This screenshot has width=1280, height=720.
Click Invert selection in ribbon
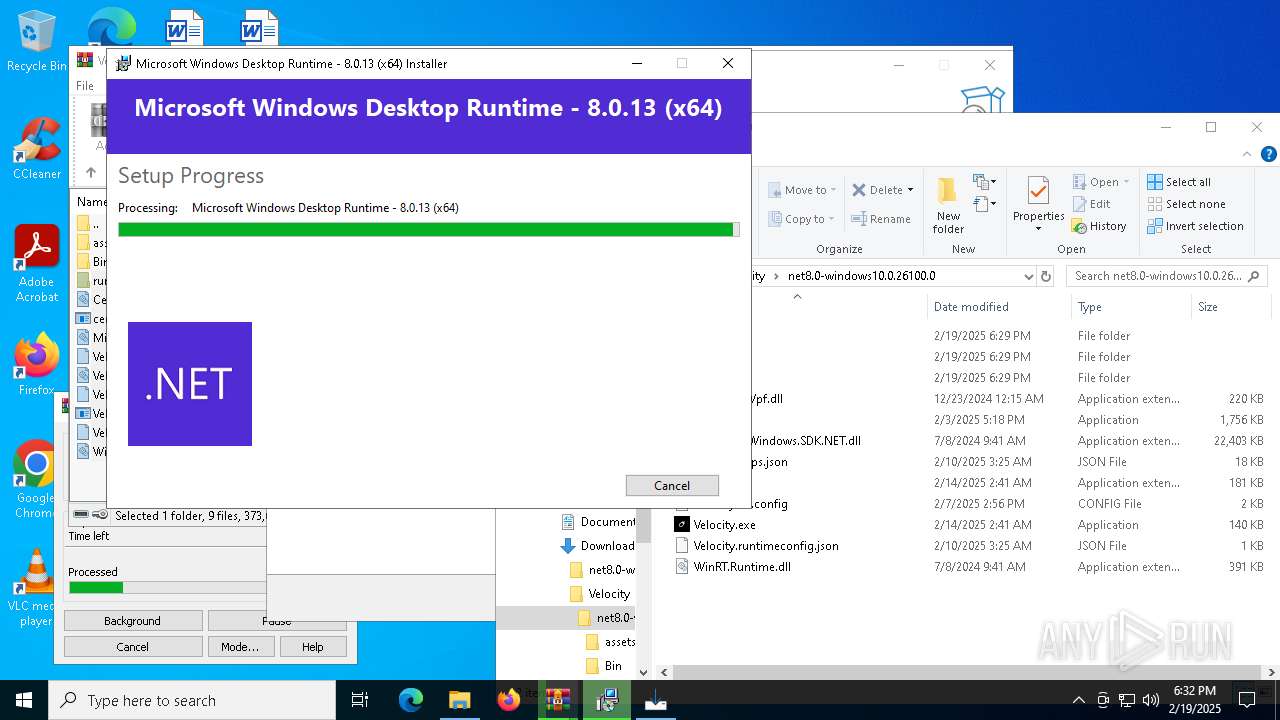(1196, 226)
